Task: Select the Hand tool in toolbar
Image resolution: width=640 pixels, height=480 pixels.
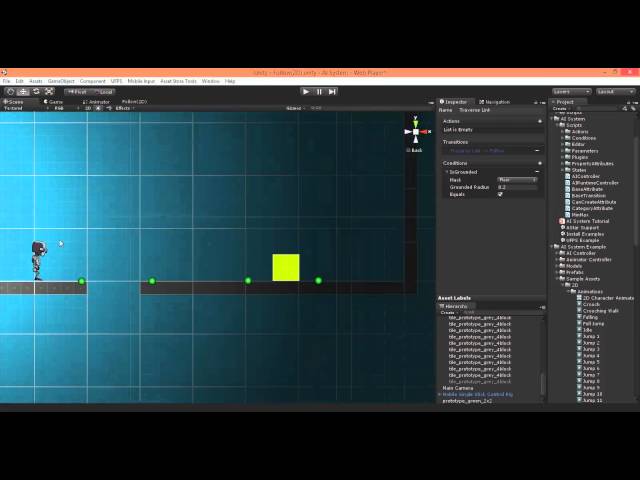Action: pos(11,92)
